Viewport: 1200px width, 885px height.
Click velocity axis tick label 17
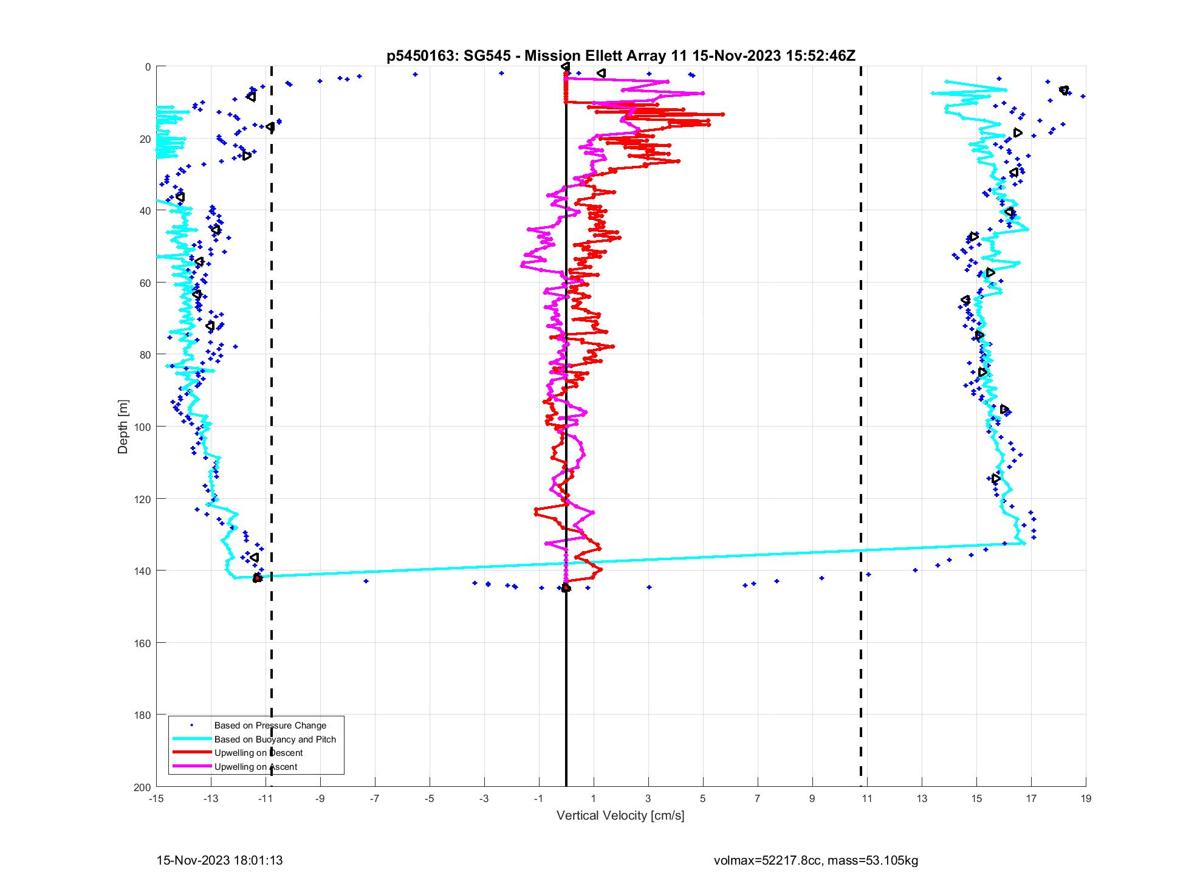(x=1032, y=799)
